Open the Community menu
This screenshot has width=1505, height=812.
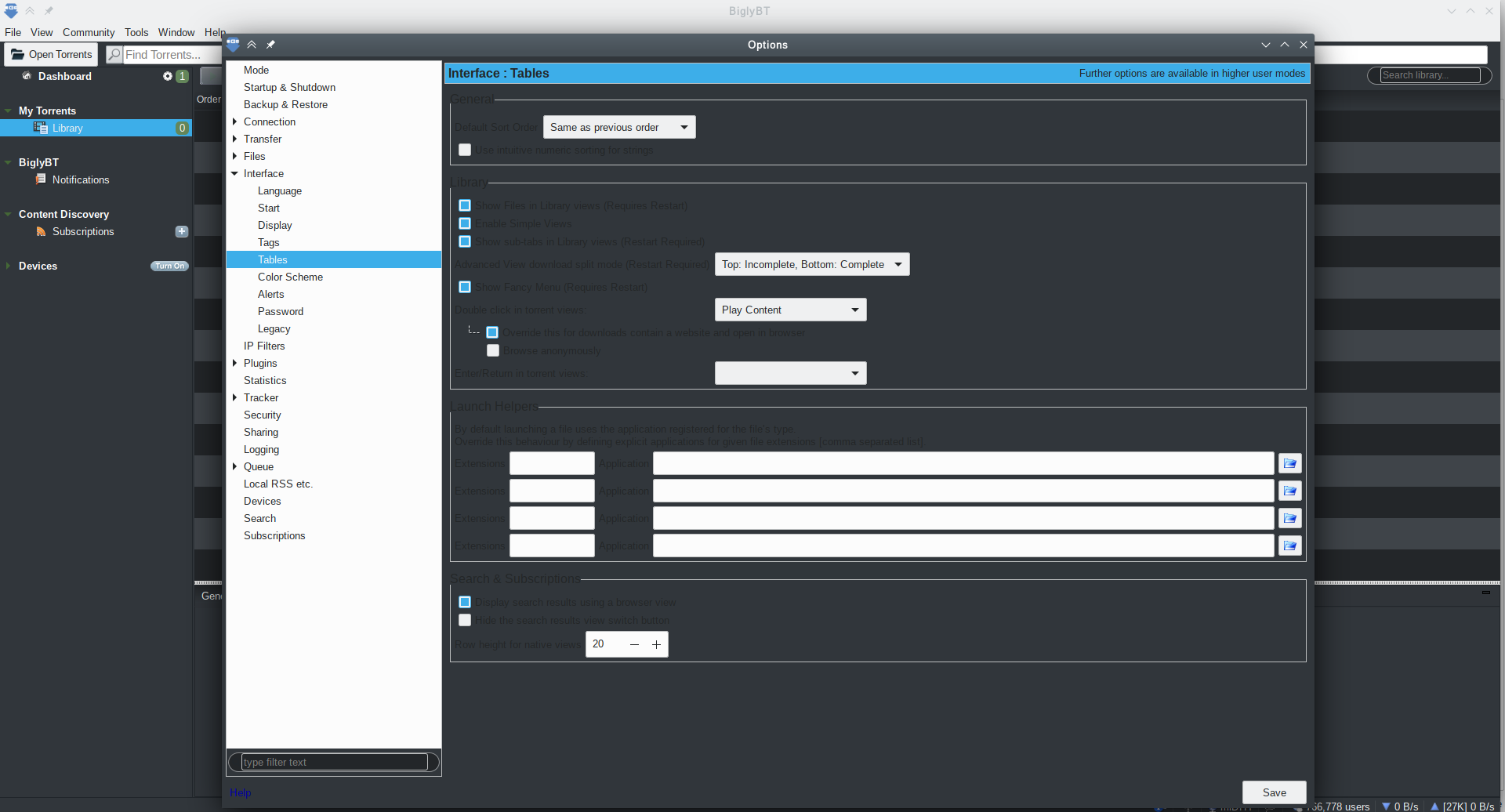(88, 32)
